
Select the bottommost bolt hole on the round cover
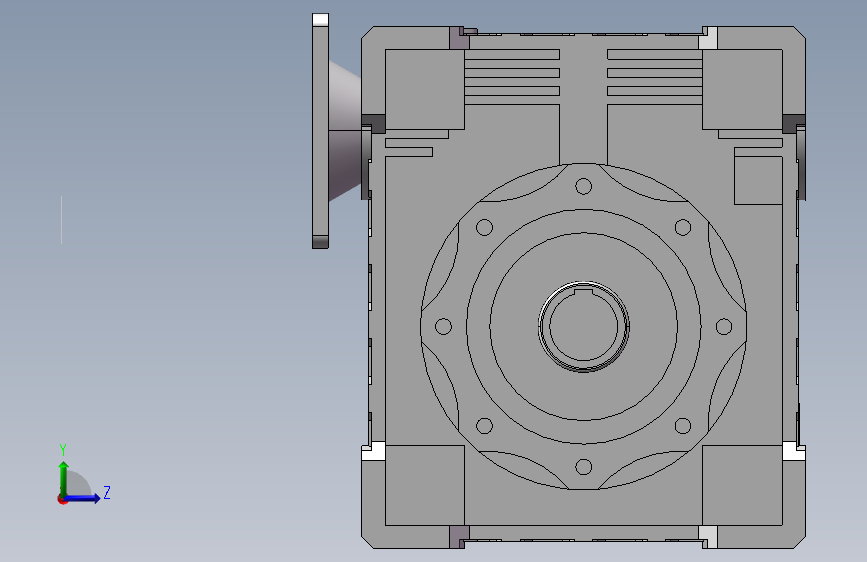click(583, 467)
